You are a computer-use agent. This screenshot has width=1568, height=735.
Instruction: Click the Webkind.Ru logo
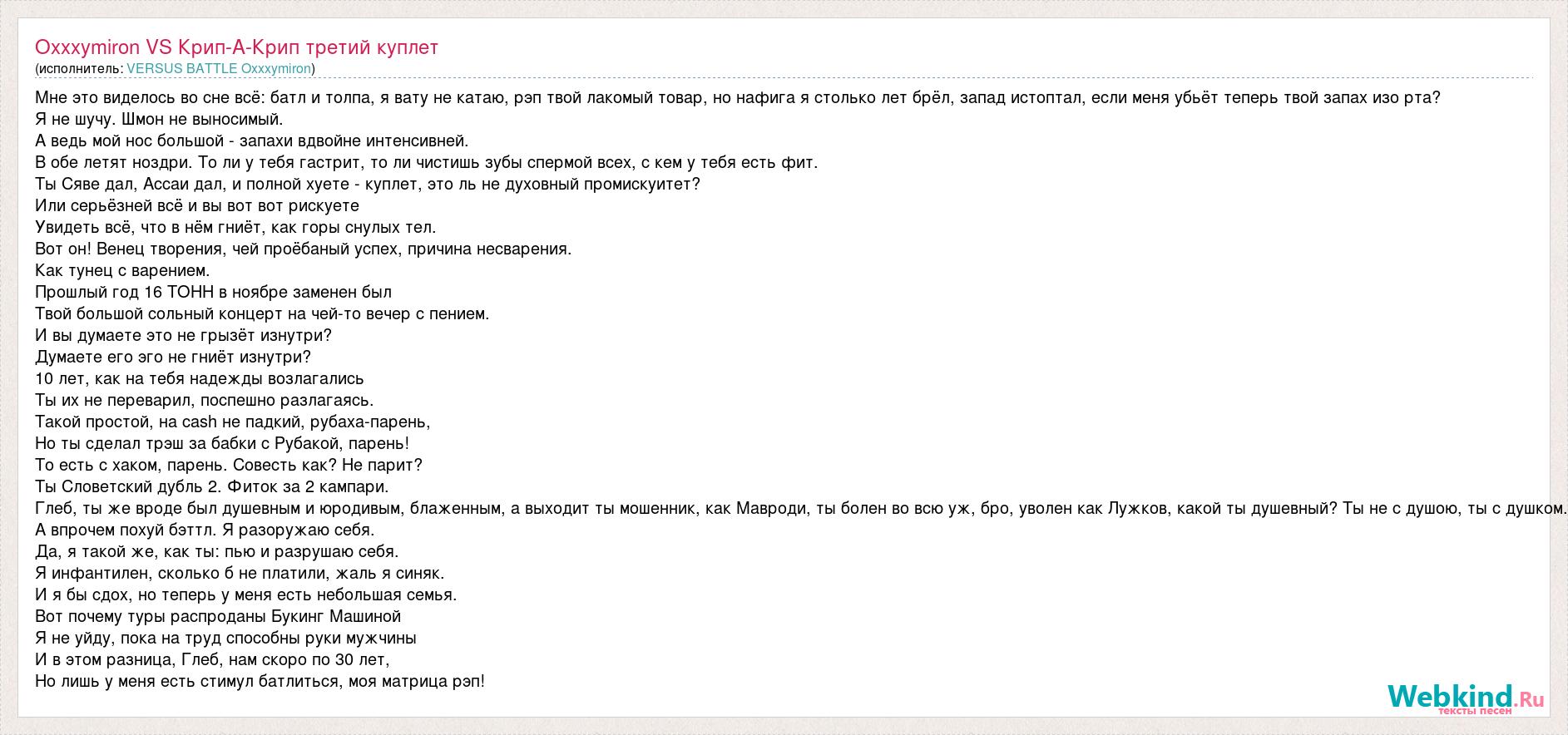[1467, 697]
